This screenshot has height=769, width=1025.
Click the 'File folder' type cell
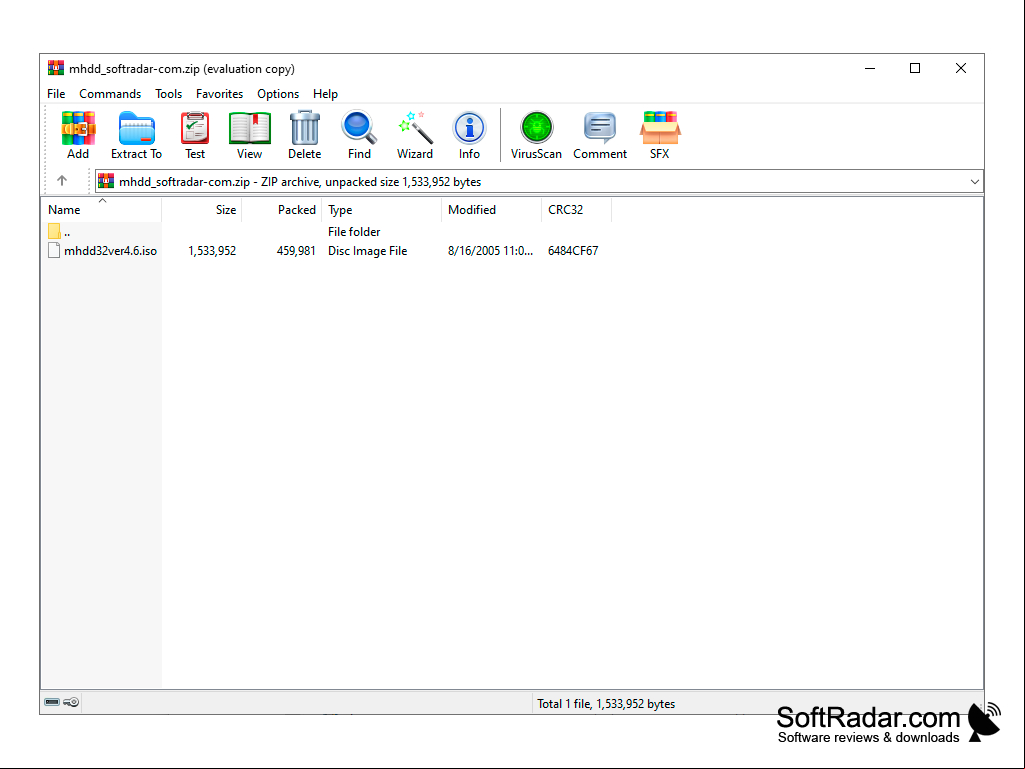point(354,231)
